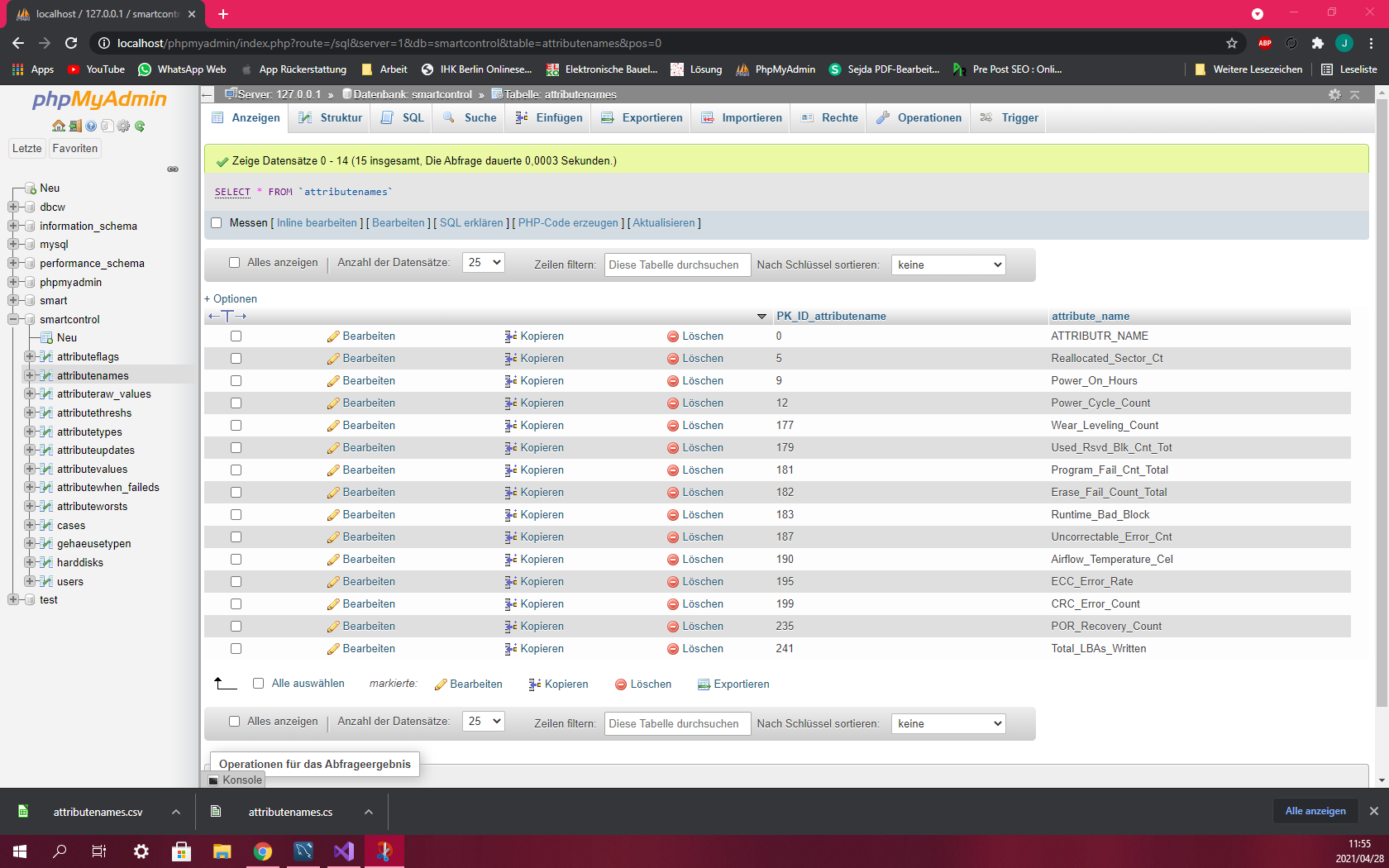
Task: Click sort descending arrow in table header
Action: (x=761, y=317)
